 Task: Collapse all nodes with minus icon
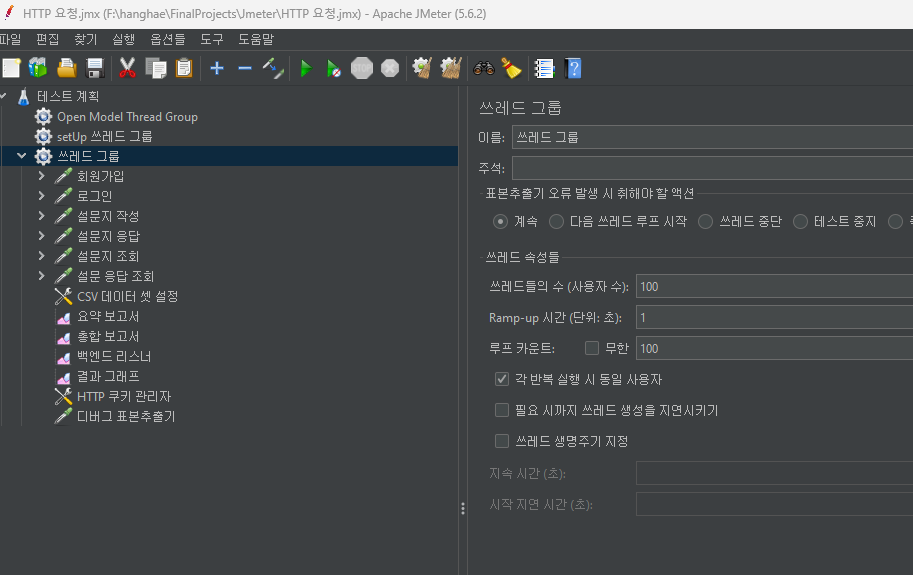[x=245, y=68]
